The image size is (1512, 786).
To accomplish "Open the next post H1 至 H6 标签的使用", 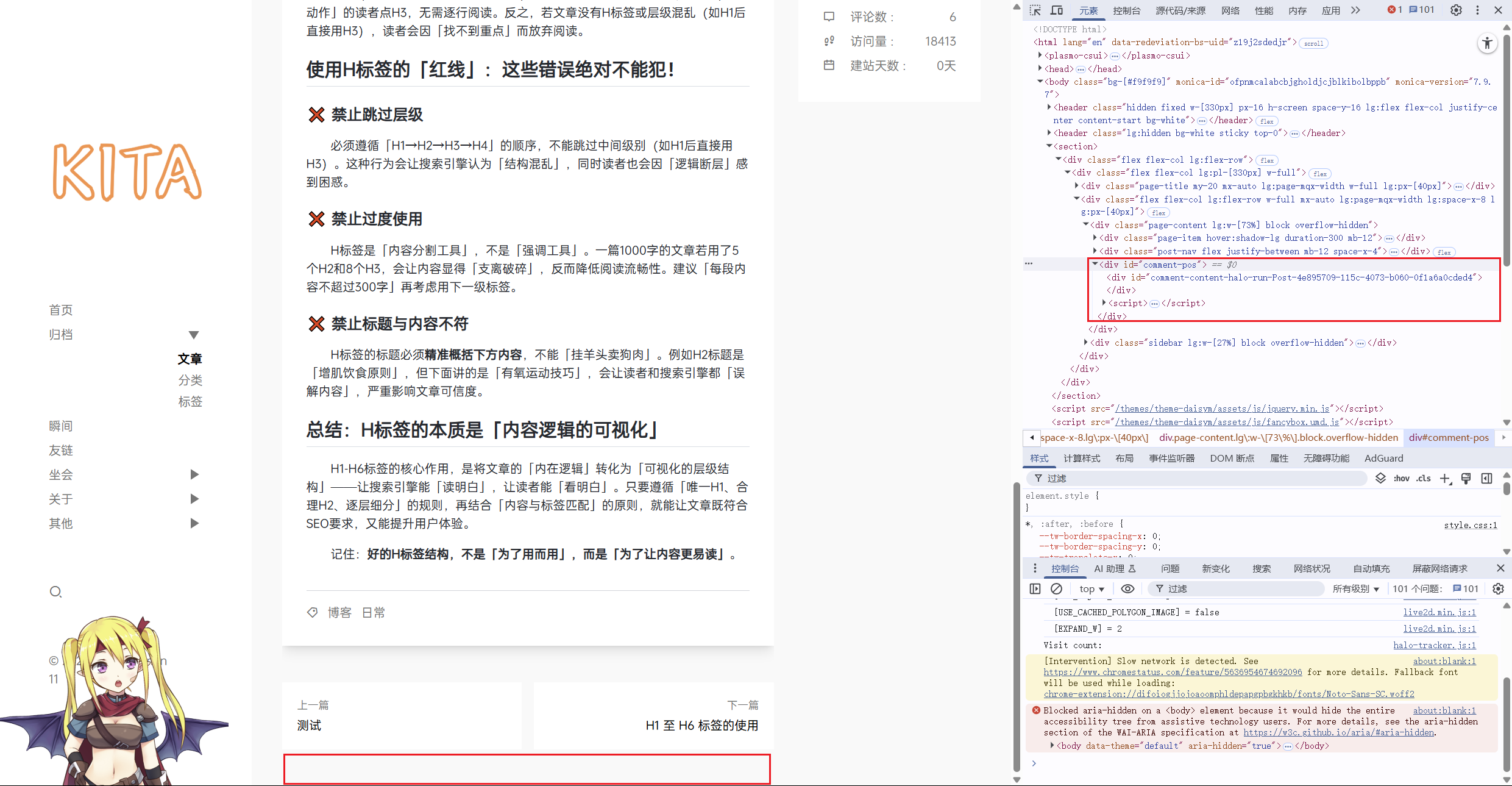I will pyautogui.click(x=701, y=725).
